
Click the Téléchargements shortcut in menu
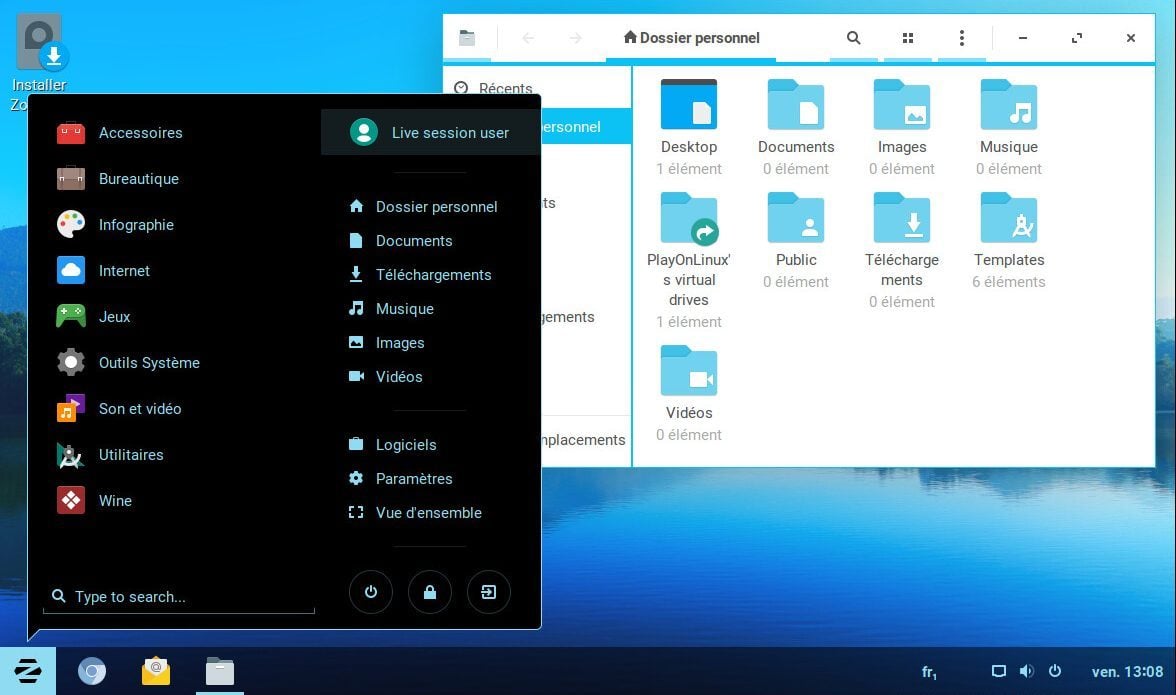433,275
